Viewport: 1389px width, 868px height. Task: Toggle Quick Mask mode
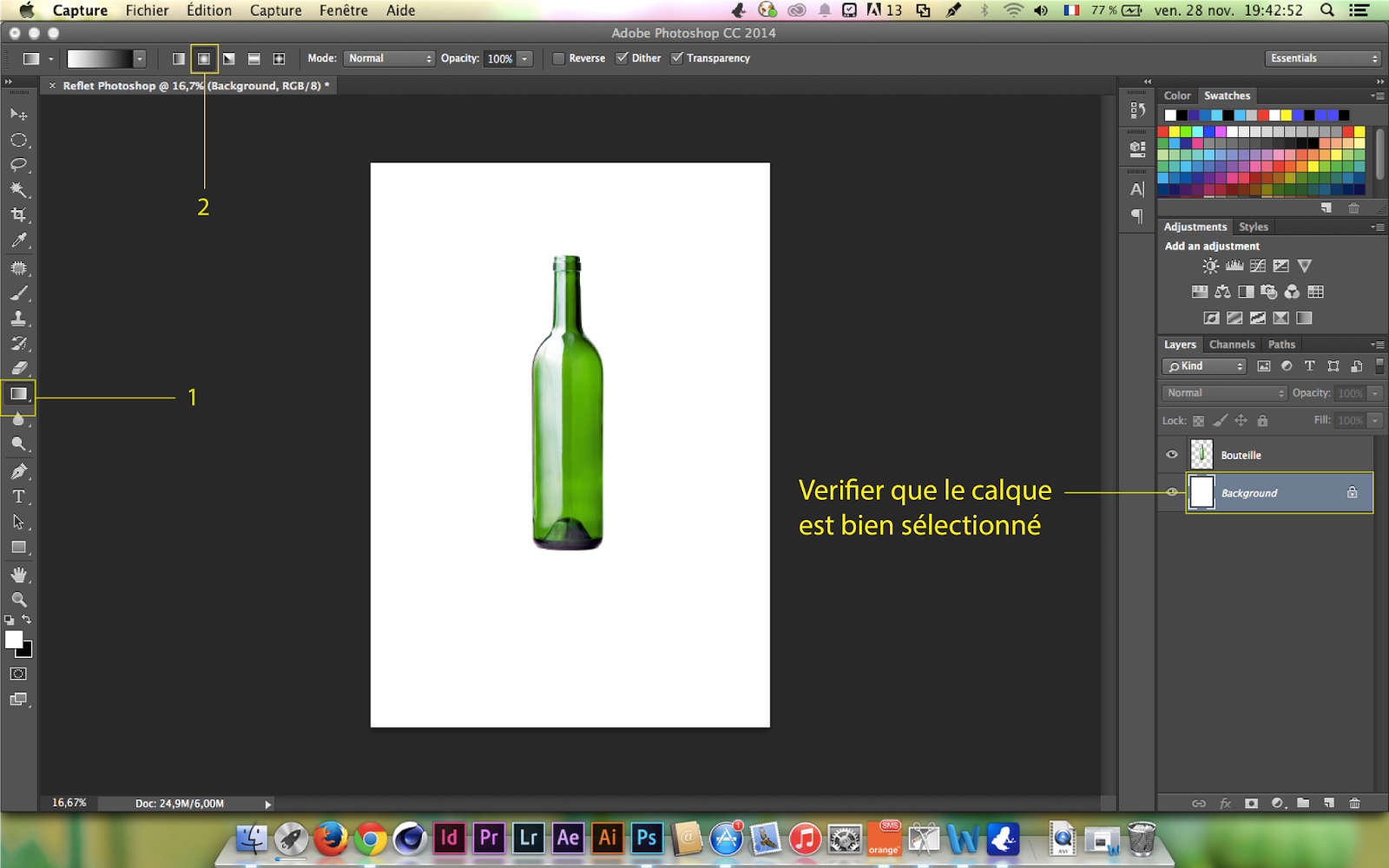18,674
